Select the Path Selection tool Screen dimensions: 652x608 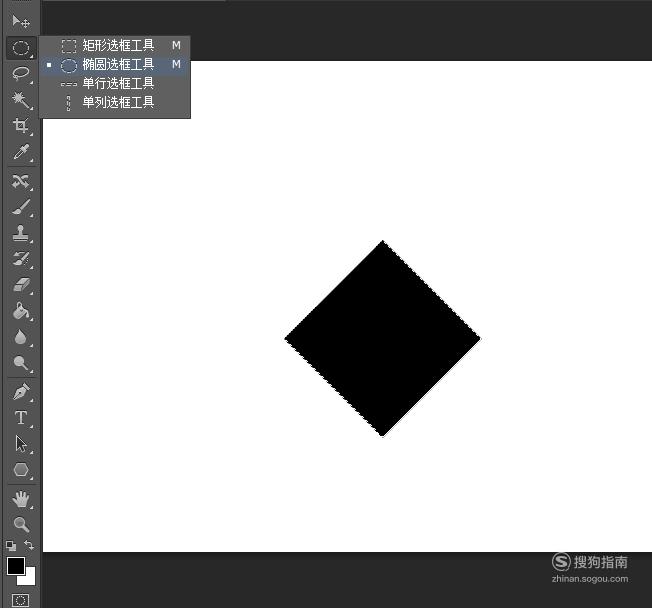click(x=21, y=444)
